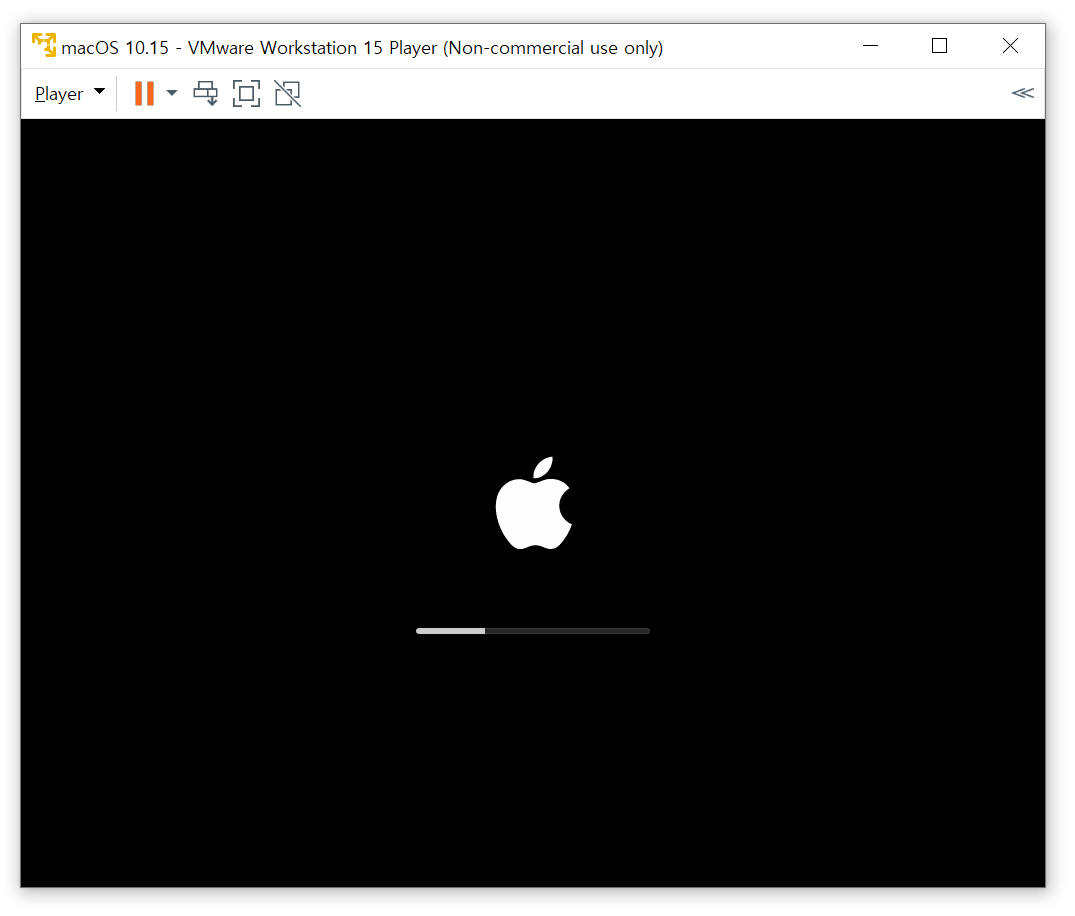Expand the Player menu dropdown arrow
Image resolution: width=1075 pixels, height=916 pixels.
99,92
